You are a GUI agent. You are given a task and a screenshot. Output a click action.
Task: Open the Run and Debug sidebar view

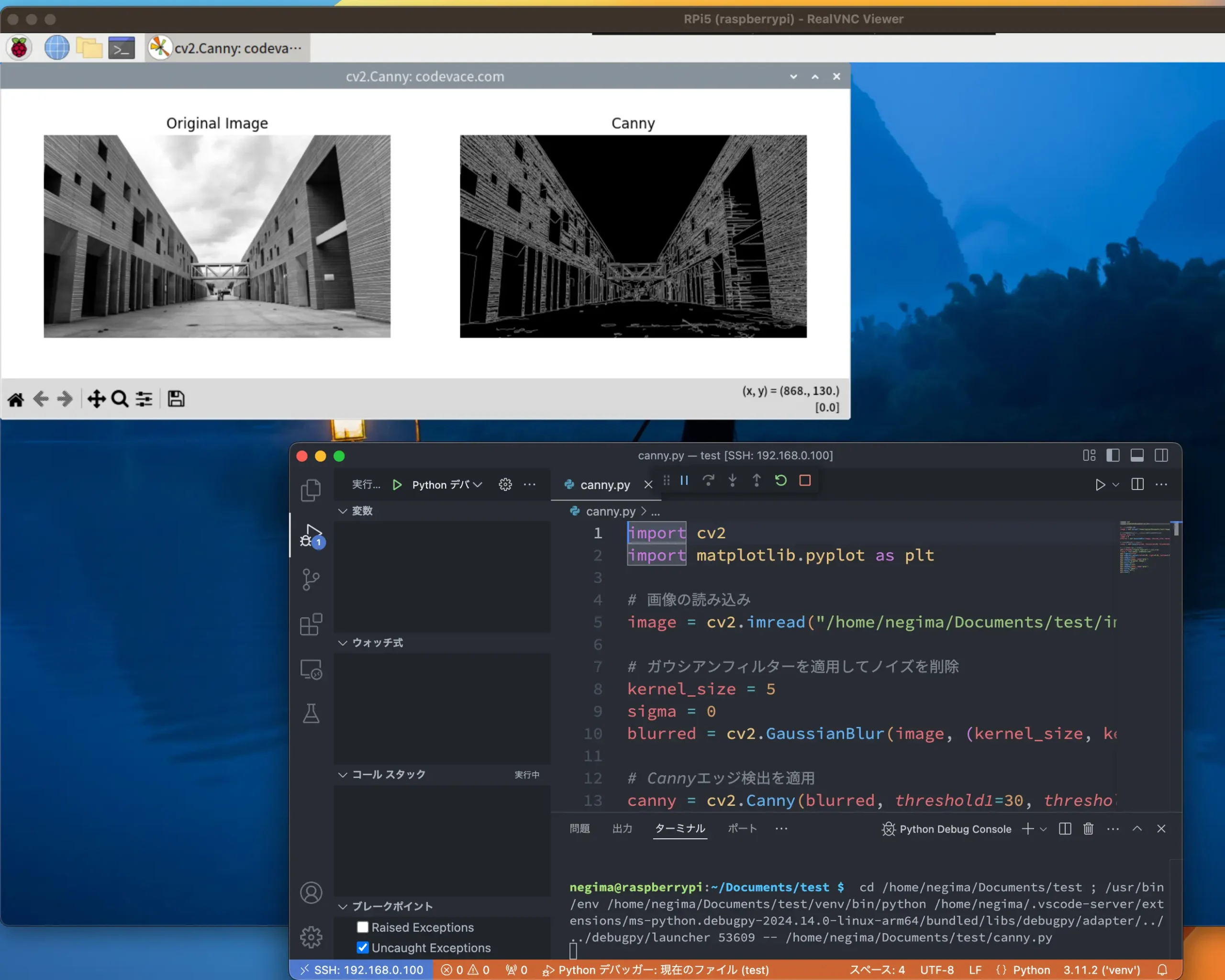310,535
